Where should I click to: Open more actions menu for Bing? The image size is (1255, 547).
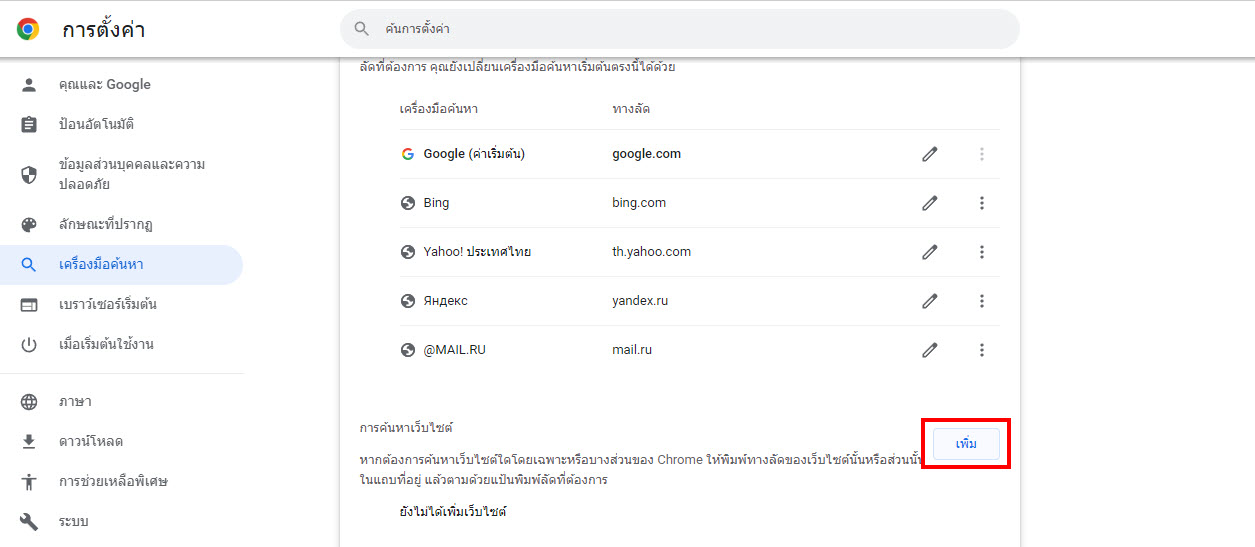click(982, 203)
